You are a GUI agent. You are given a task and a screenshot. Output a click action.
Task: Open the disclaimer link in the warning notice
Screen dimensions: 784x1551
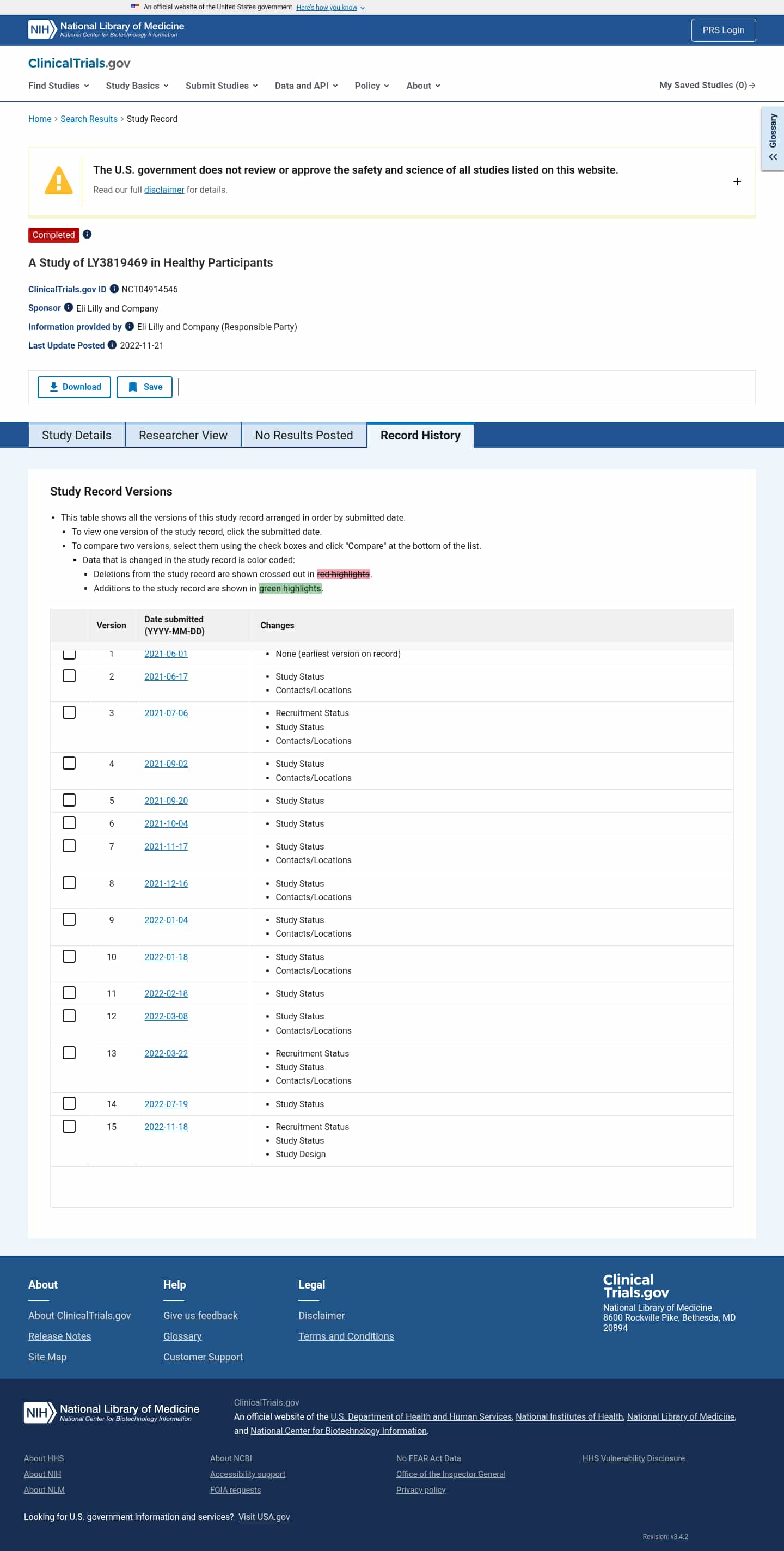pos(164,190)
